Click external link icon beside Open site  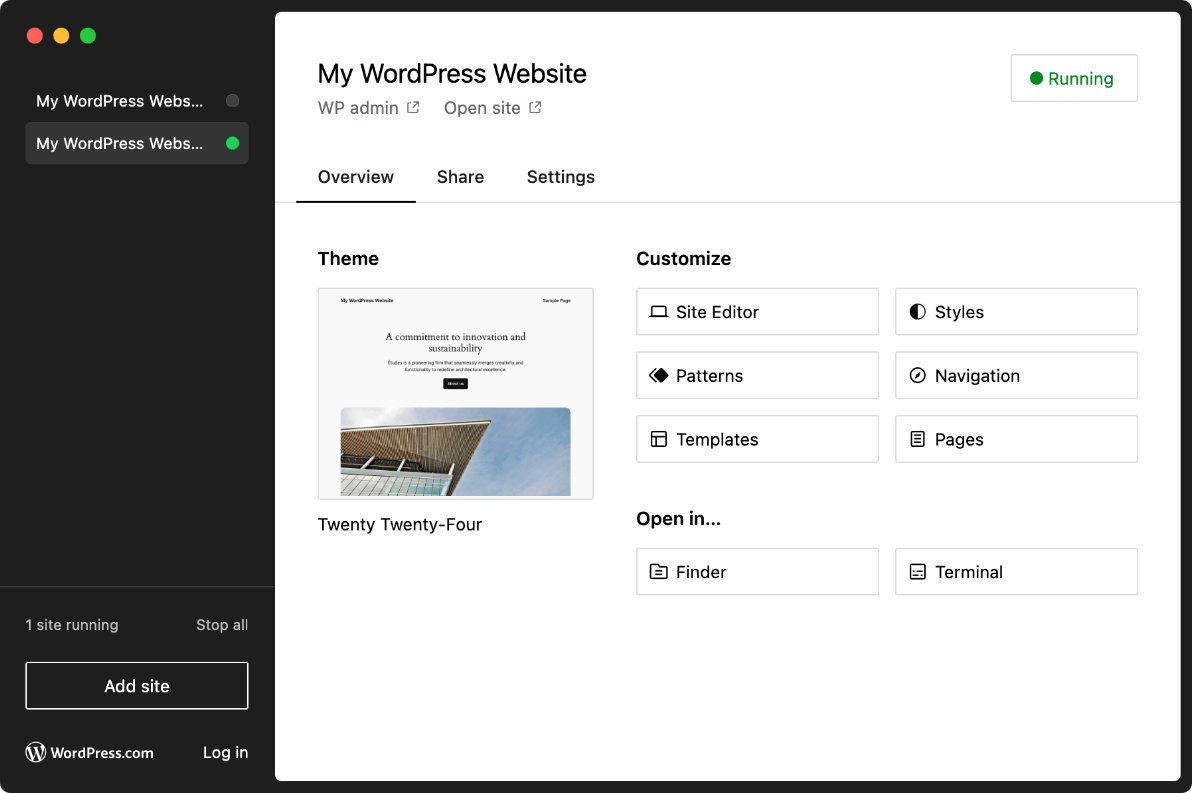pyautogui.click(x=535, y=108)
